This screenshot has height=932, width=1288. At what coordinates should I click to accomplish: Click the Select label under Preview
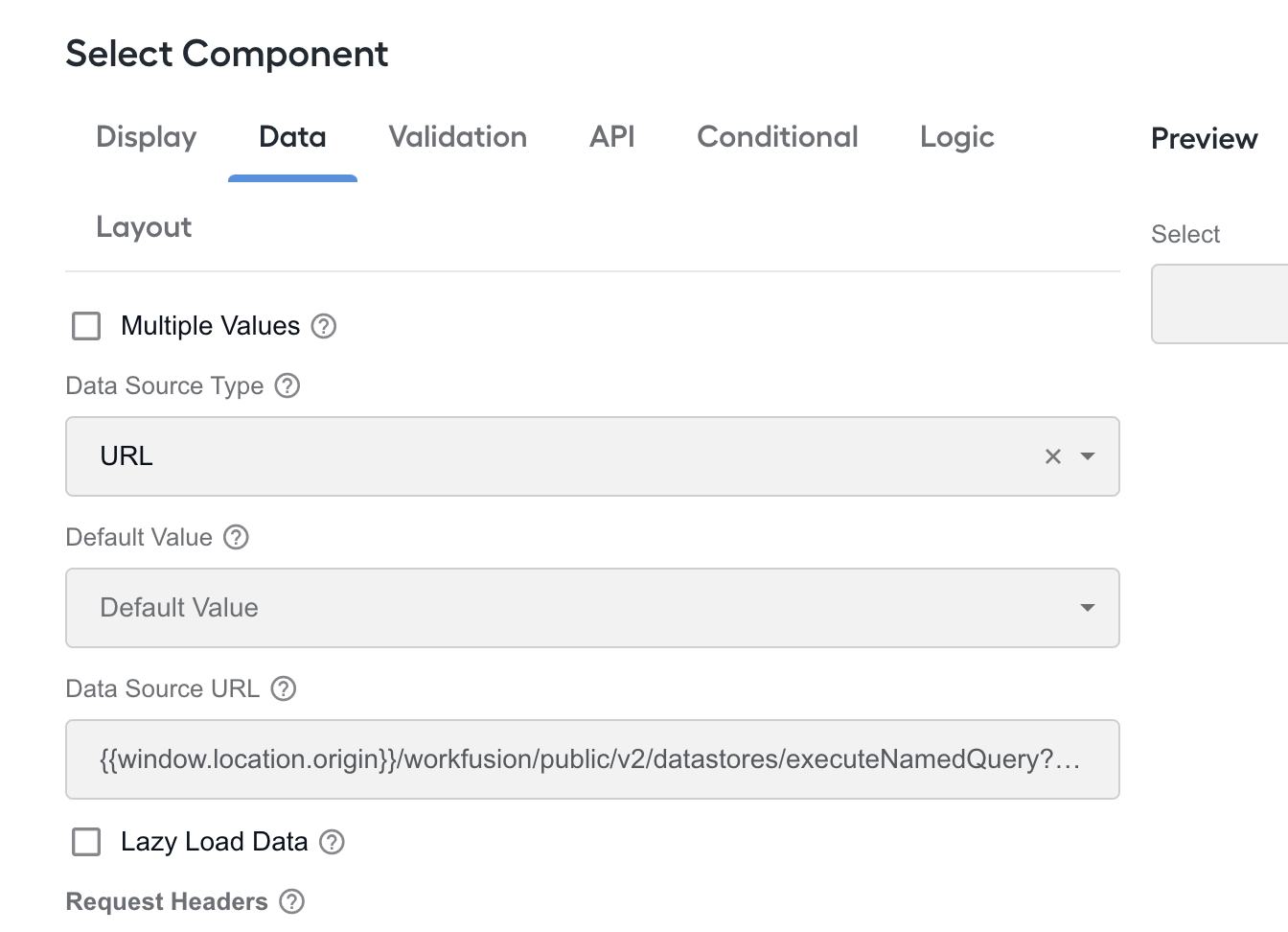click(1185, 234)
